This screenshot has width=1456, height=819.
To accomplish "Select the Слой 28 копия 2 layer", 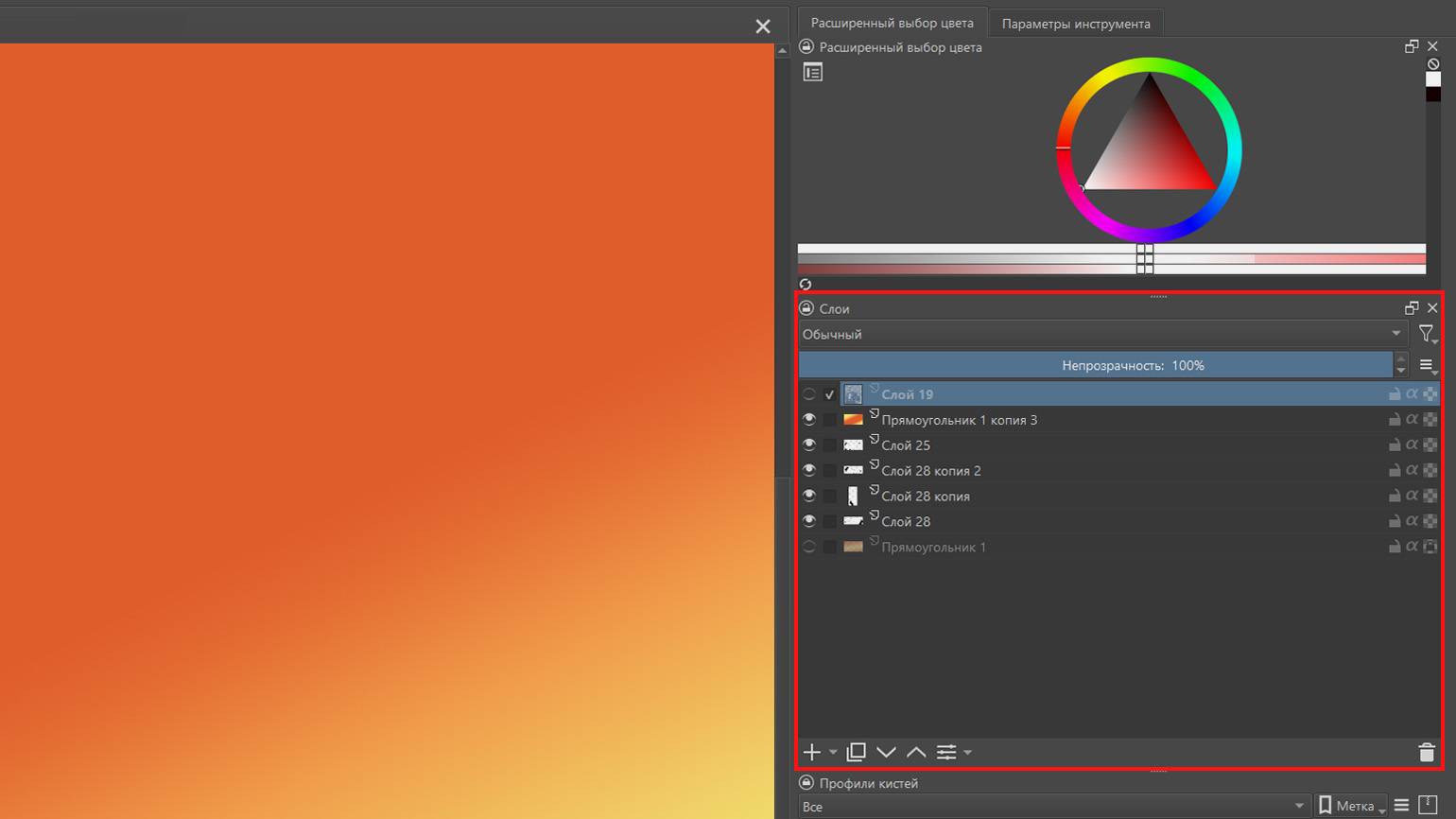I will 931,470.
